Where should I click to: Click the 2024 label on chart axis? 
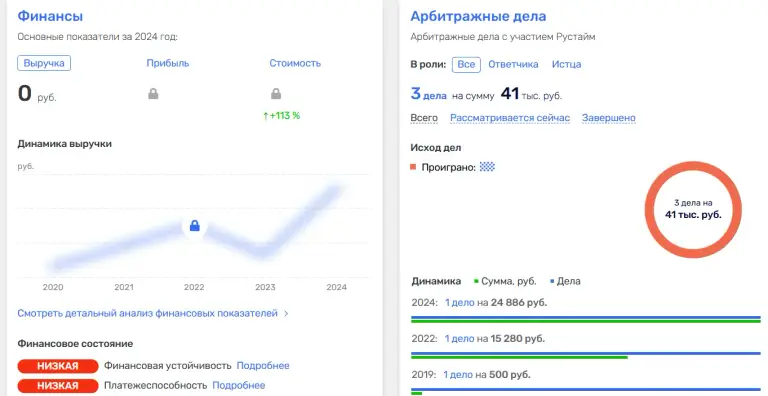336,287
